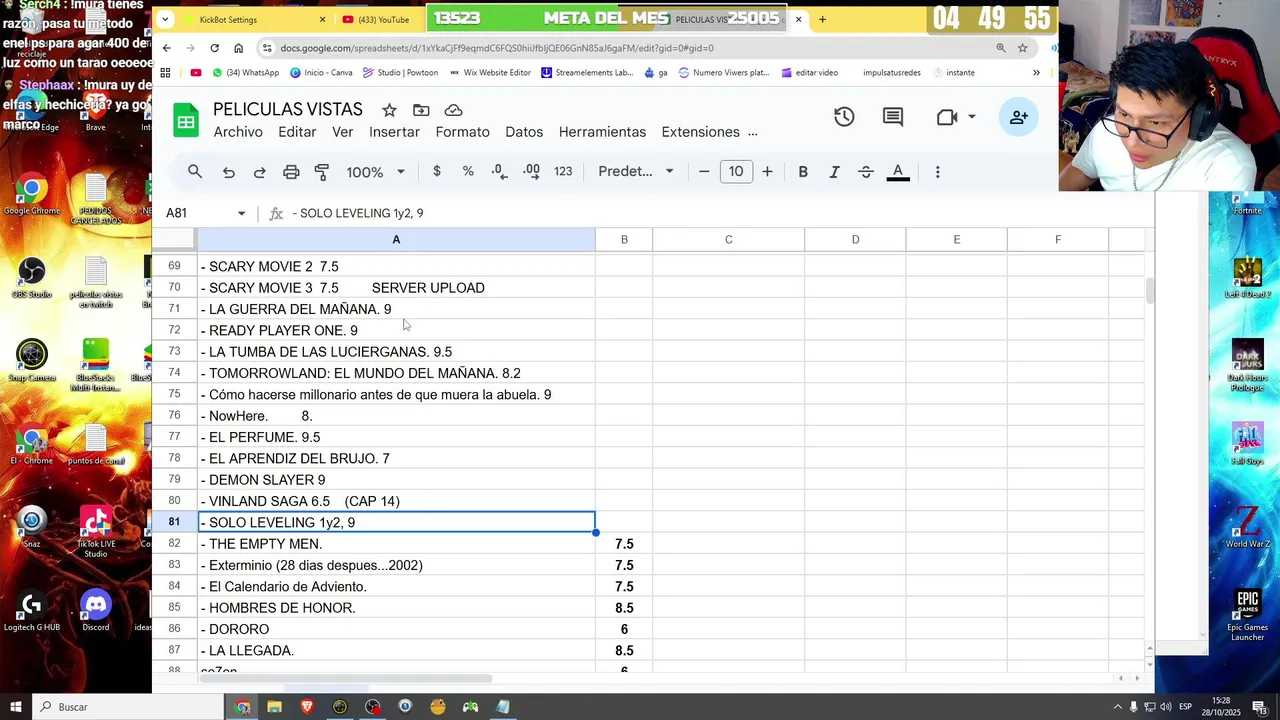Toggle bold formatting
The height and width of the screenshot is (720, 1280).
[803, 172]
